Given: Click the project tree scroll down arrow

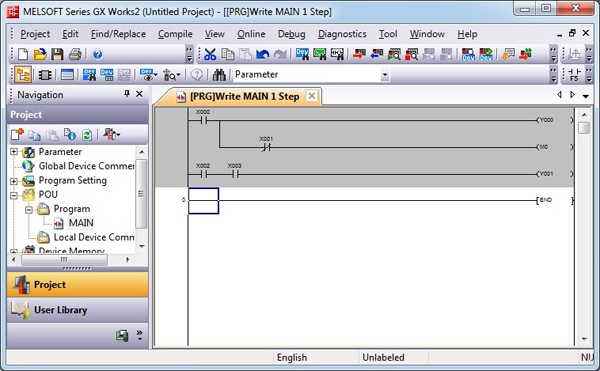Looking at the screenshot, I should [x=142, y=246].
